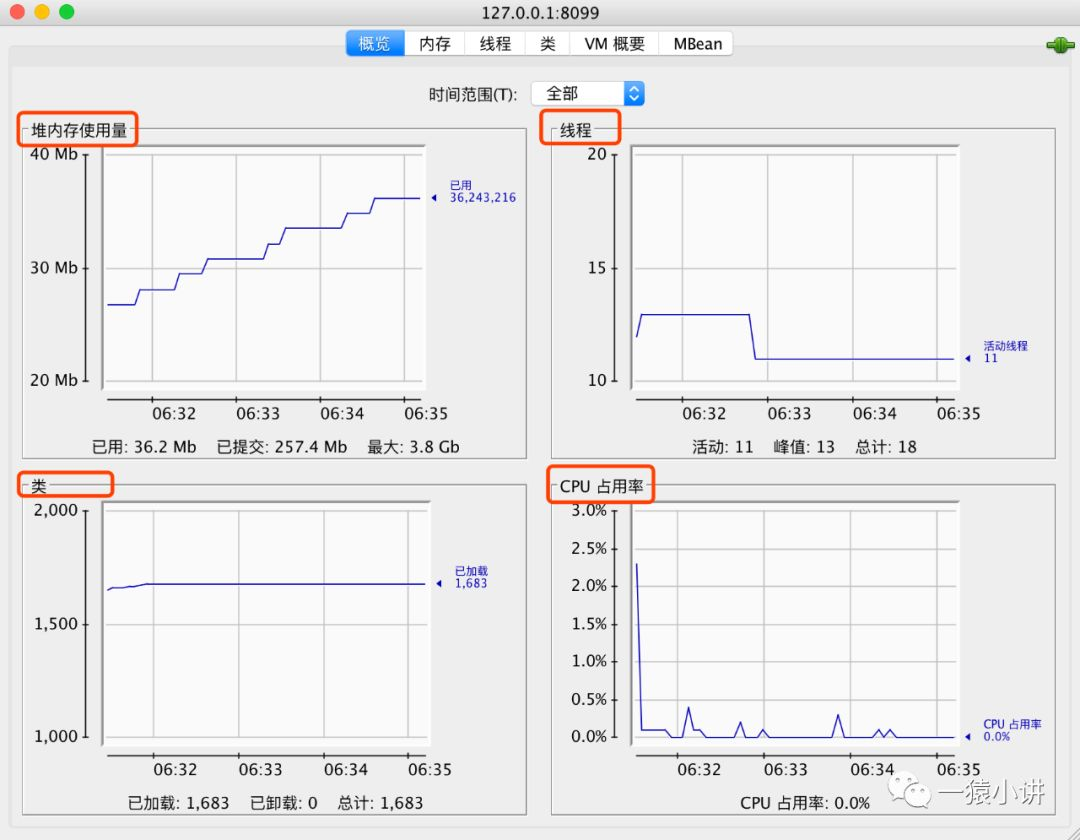Image resolution: width=1080 pixels, height=840 pixels.
Task: Switch to the 内存 tab
Action: click(x=435, y=44)
